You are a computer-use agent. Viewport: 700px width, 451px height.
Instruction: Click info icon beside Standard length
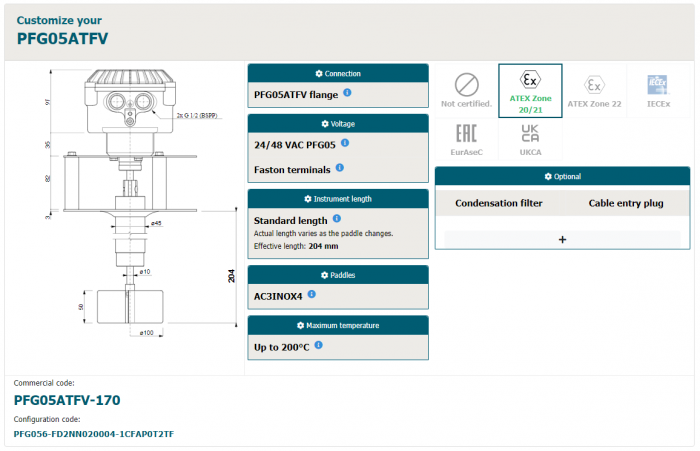(336, 219)
